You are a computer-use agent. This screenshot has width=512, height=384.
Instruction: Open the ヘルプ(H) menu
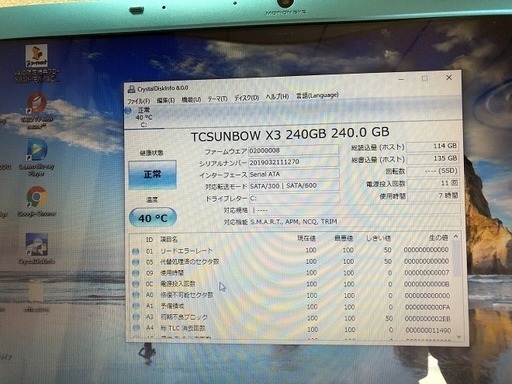pyautogui.click(x=277, y=97)
